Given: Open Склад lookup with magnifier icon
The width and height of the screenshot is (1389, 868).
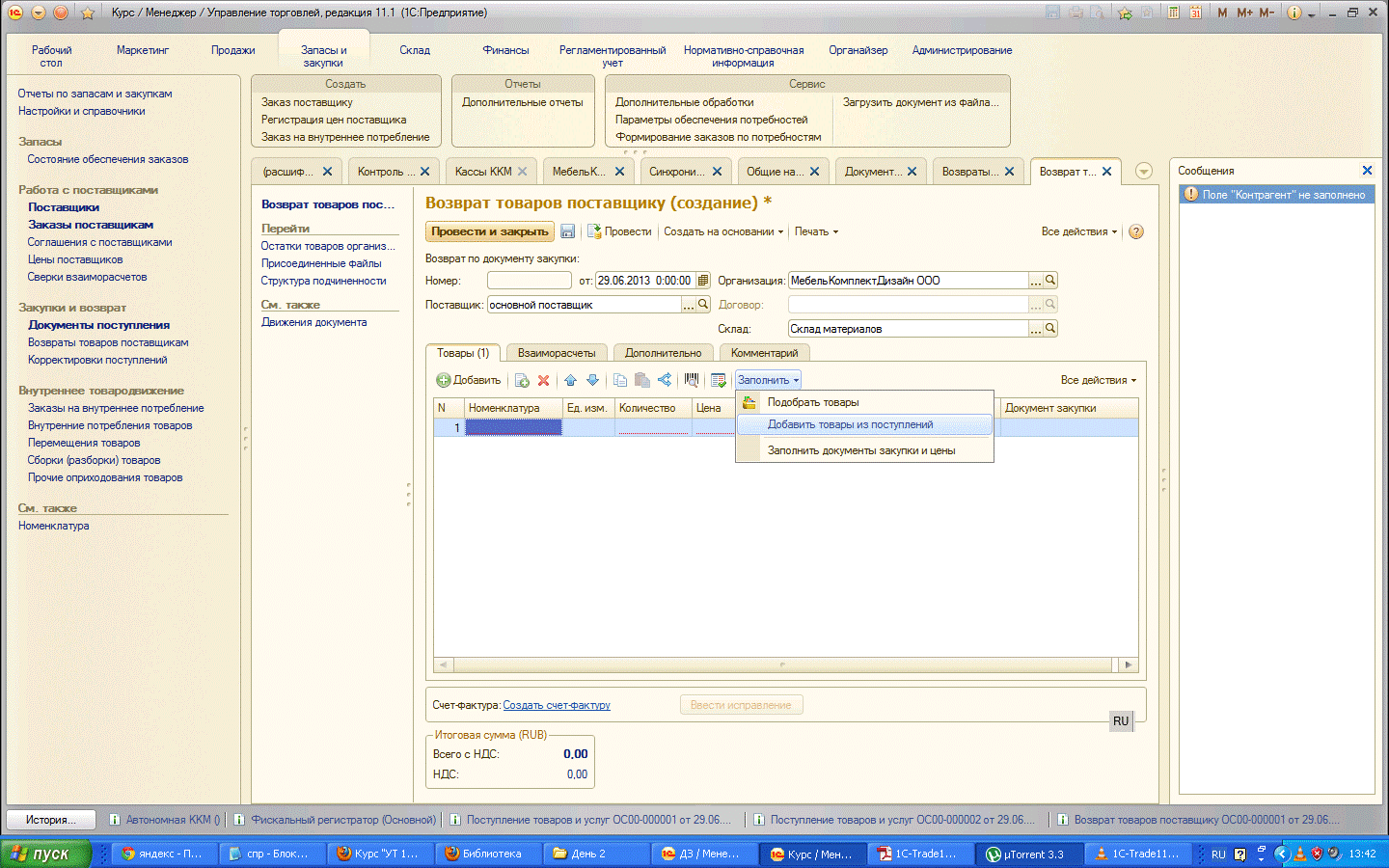Looking at the screenshot, I should pyautogui.click(x=1050, y=329).
